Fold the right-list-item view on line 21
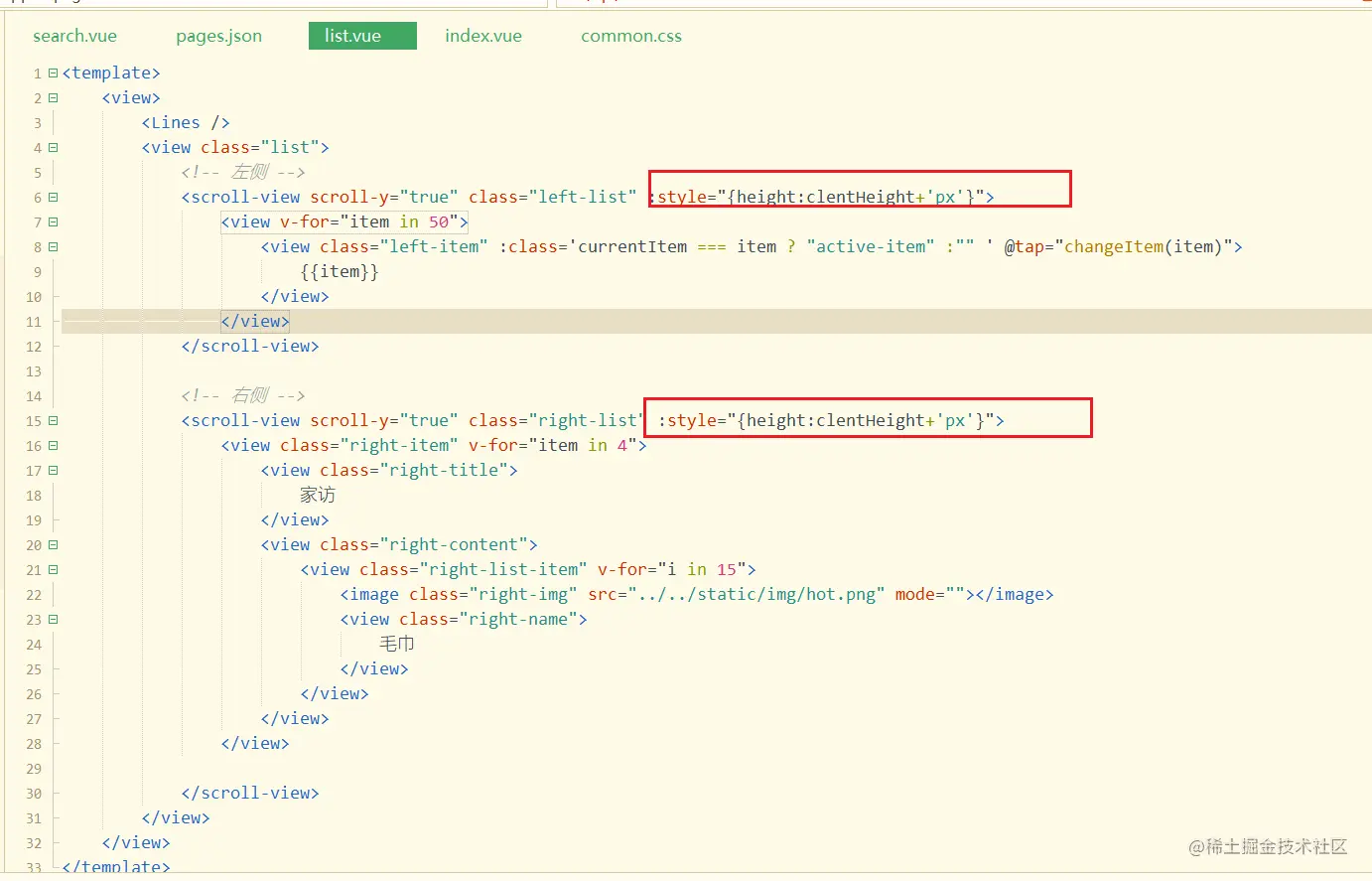The height and width of the screenshot is (881, 1372). pos(54,569)
